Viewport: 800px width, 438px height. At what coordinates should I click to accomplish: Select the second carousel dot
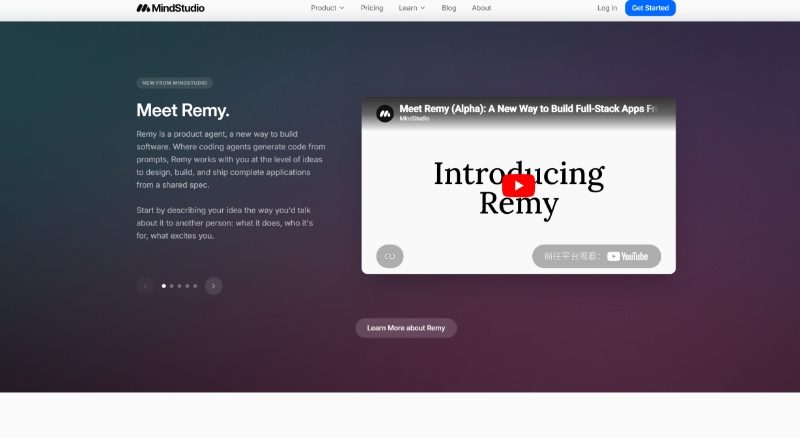click(x=171, y=286)
